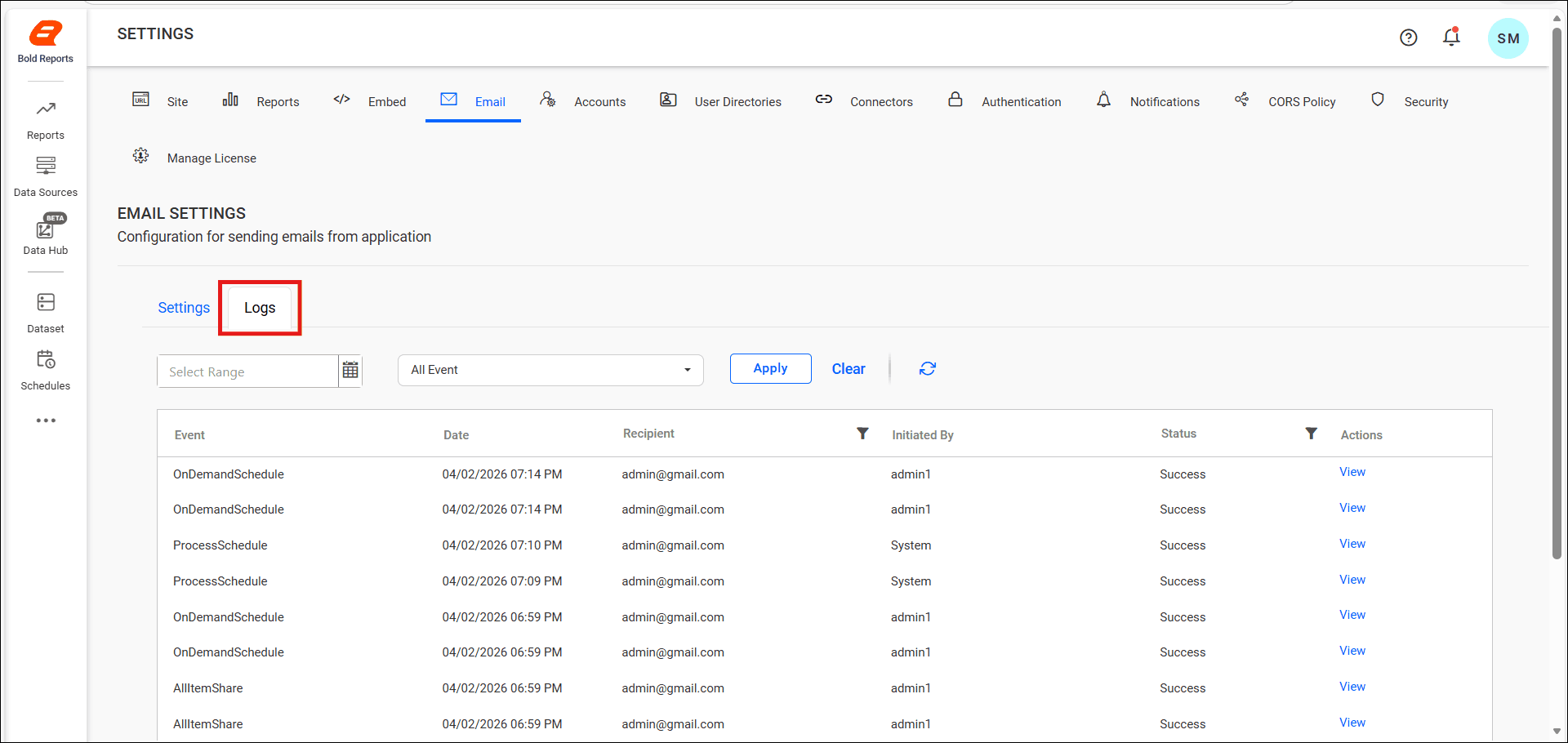Apply the selected log filters
Viewport: 1568px width, 743px height.
tap(770, 368)
